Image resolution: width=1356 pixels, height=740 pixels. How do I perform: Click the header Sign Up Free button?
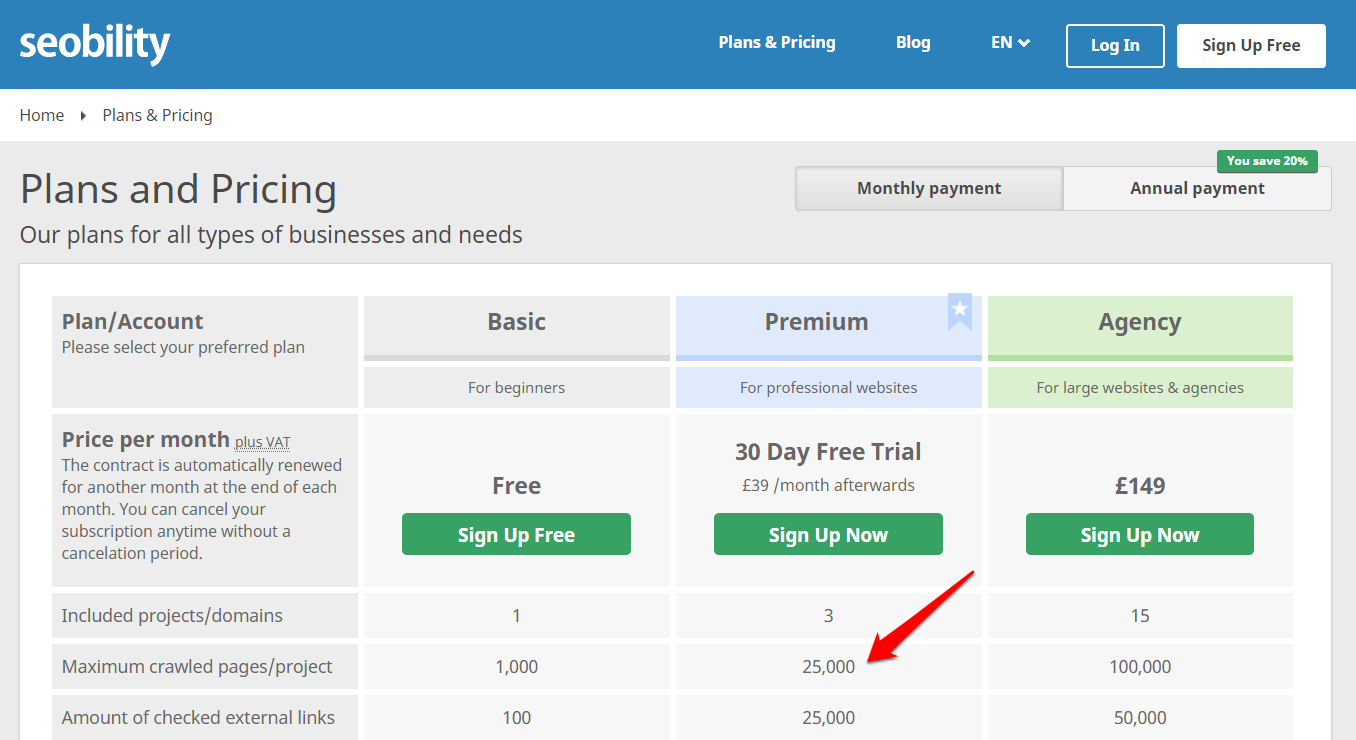tap(1251, 46)
